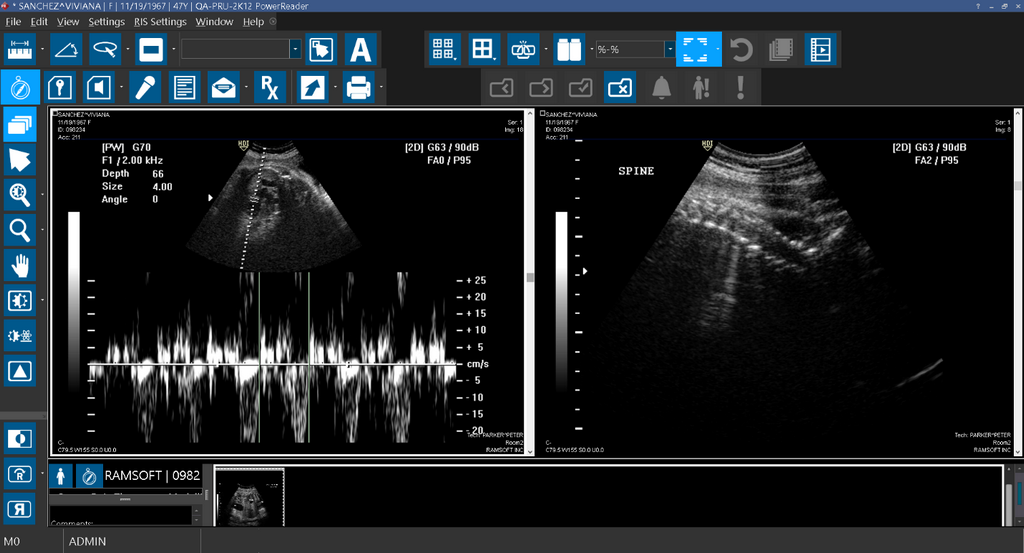Select the pan hand tool
Screen dimensions: 1024x553
[20, 265]
